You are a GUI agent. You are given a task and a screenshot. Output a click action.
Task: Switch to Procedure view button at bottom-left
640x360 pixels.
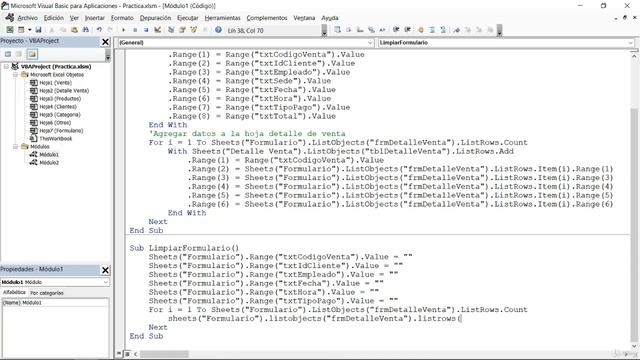119,354
